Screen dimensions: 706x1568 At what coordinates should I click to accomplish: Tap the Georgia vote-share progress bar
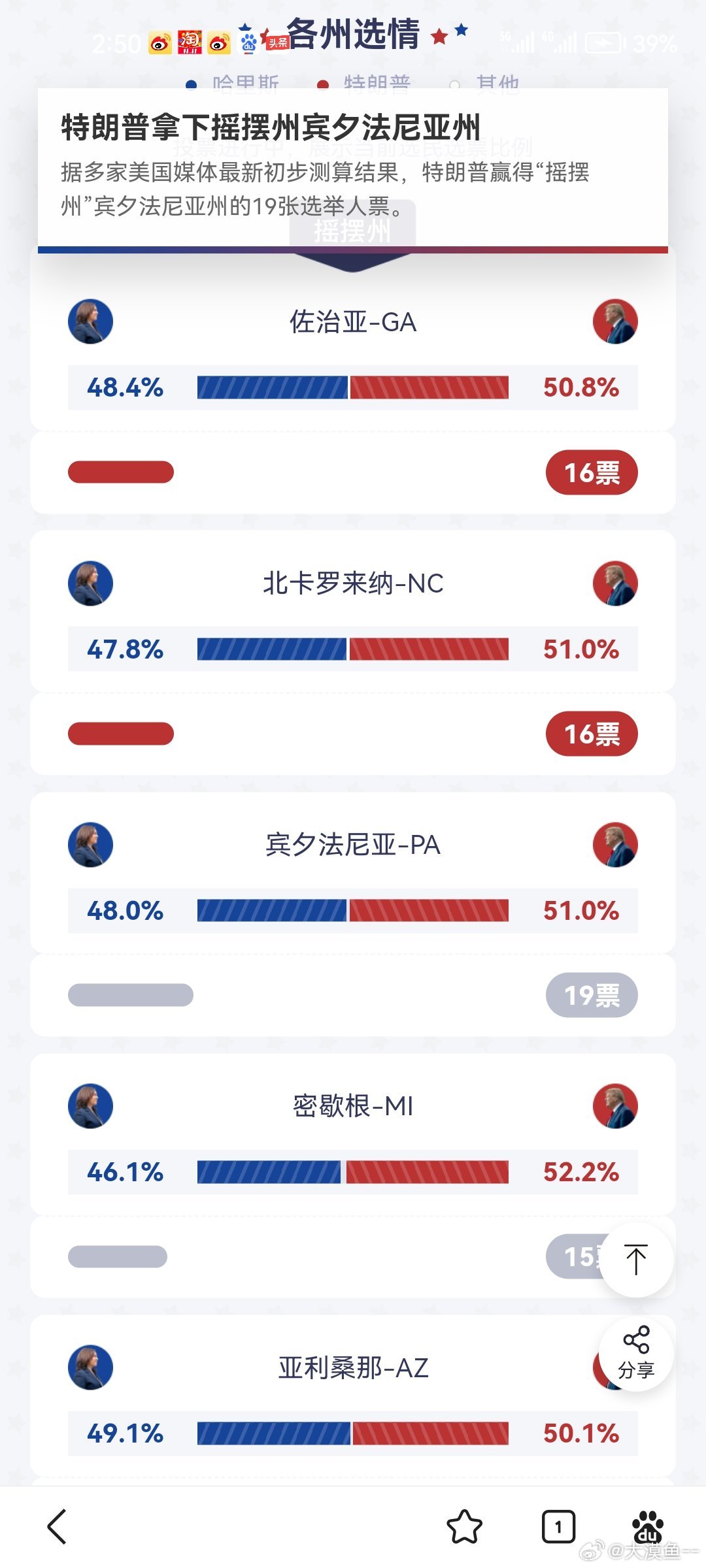353,387
